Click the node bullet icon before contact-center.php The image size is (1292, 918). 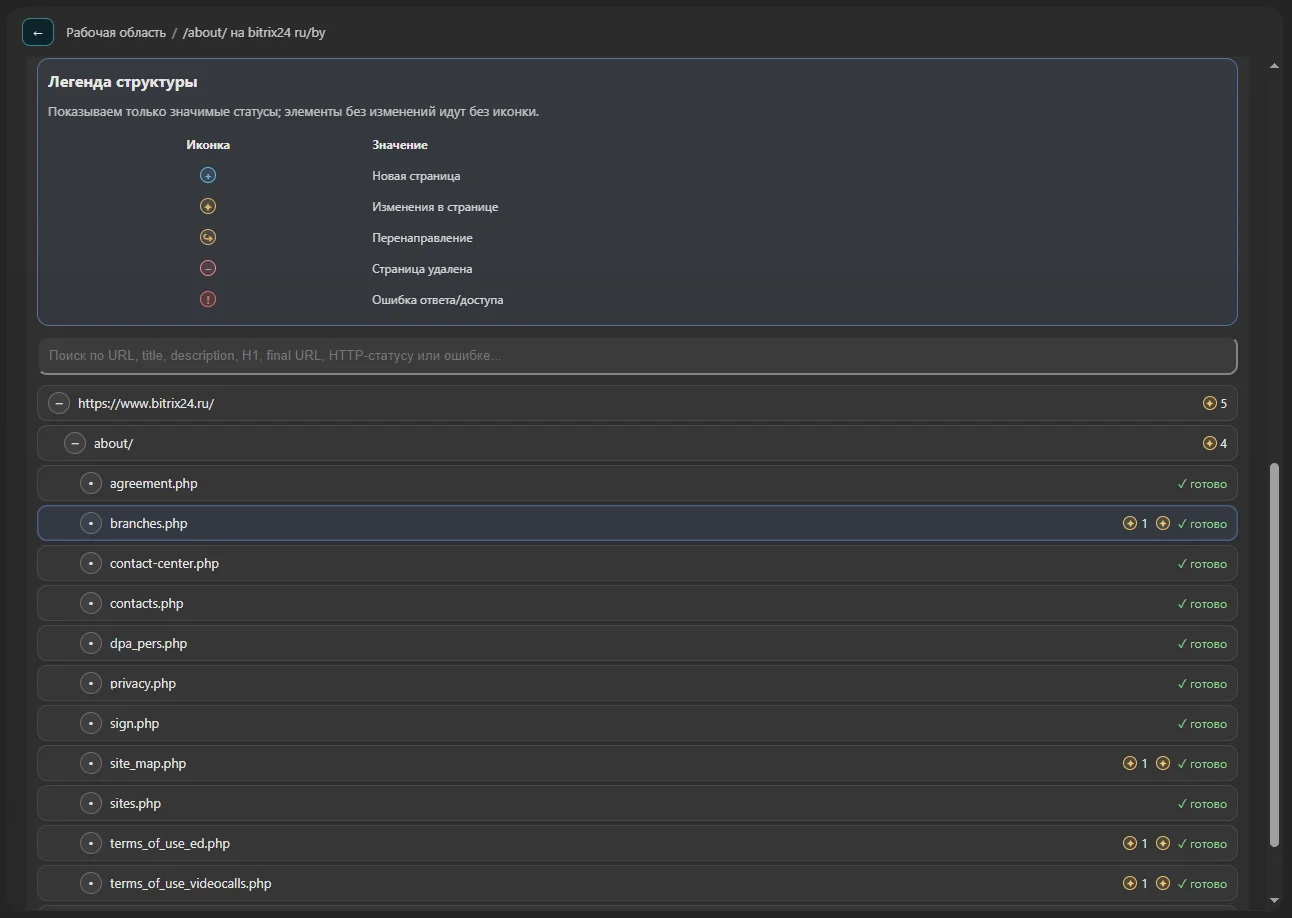click(x=91, y=563)
